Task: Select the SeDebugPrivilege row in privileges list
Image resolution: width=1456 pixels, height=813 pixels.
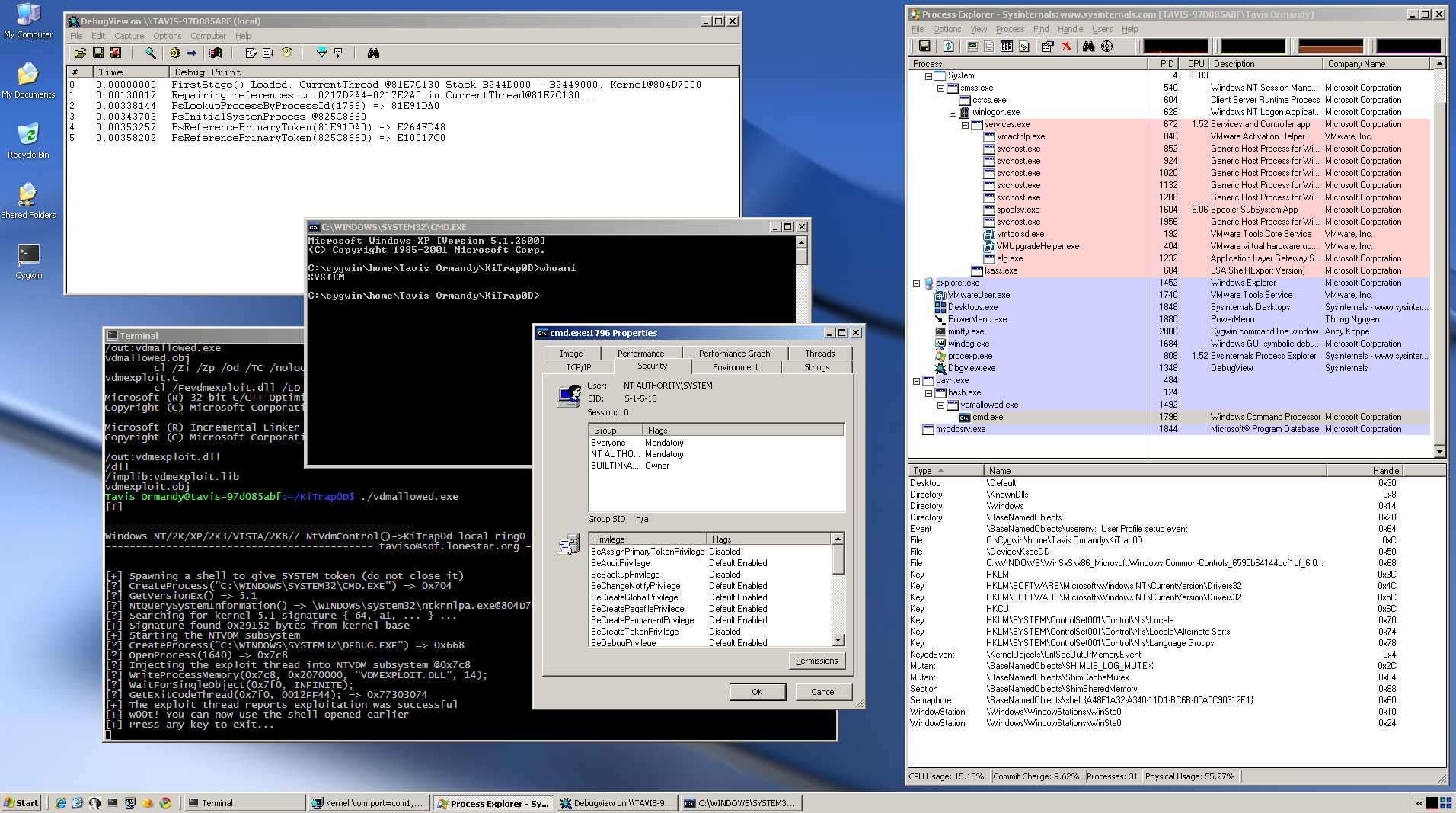Action: [x=710, y=643]
